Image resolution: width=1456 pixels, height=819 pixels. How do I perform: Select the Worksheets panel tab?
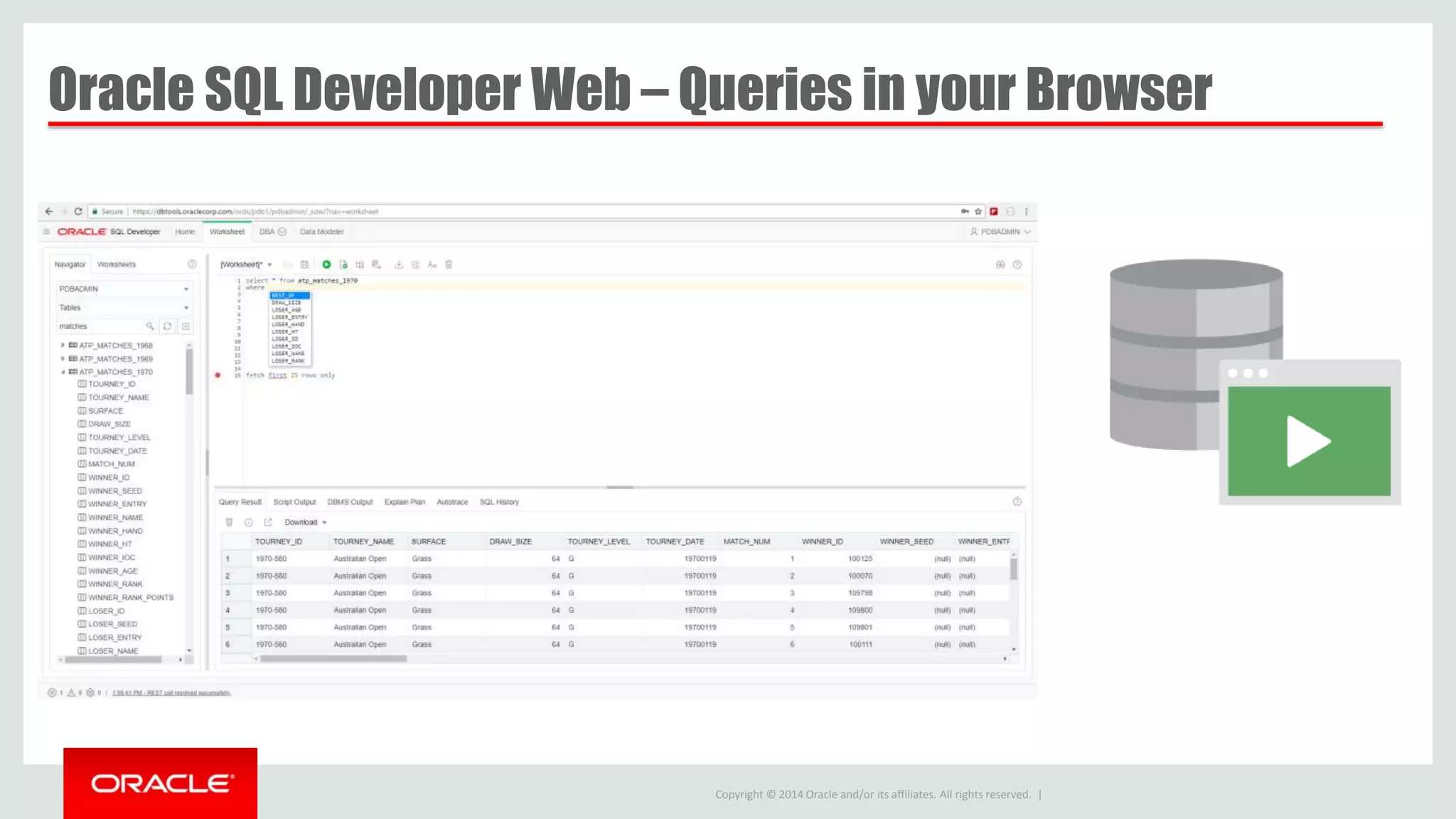117,264
